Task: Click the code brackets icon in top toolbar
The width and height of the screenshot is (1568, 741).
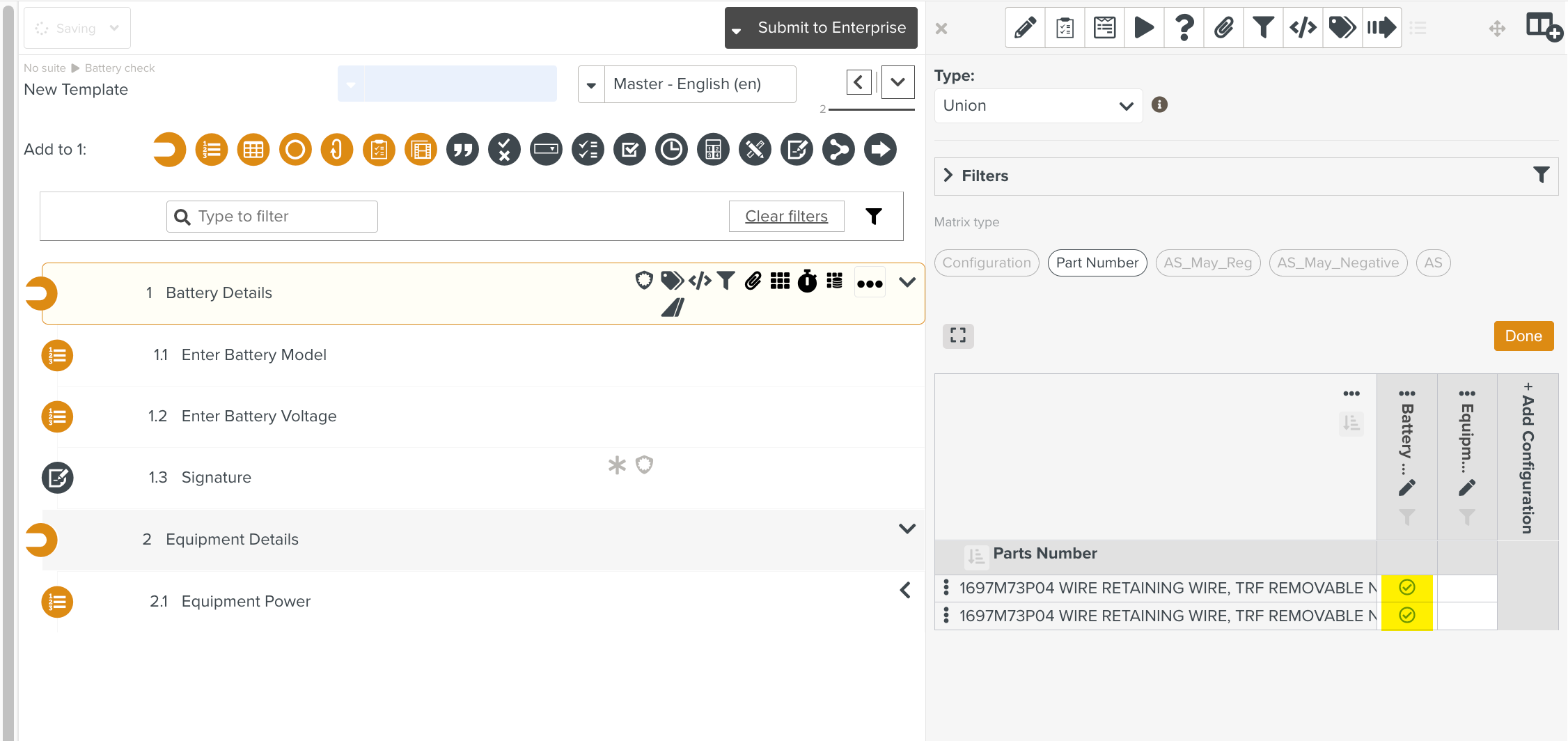Action: (1303, 28)
